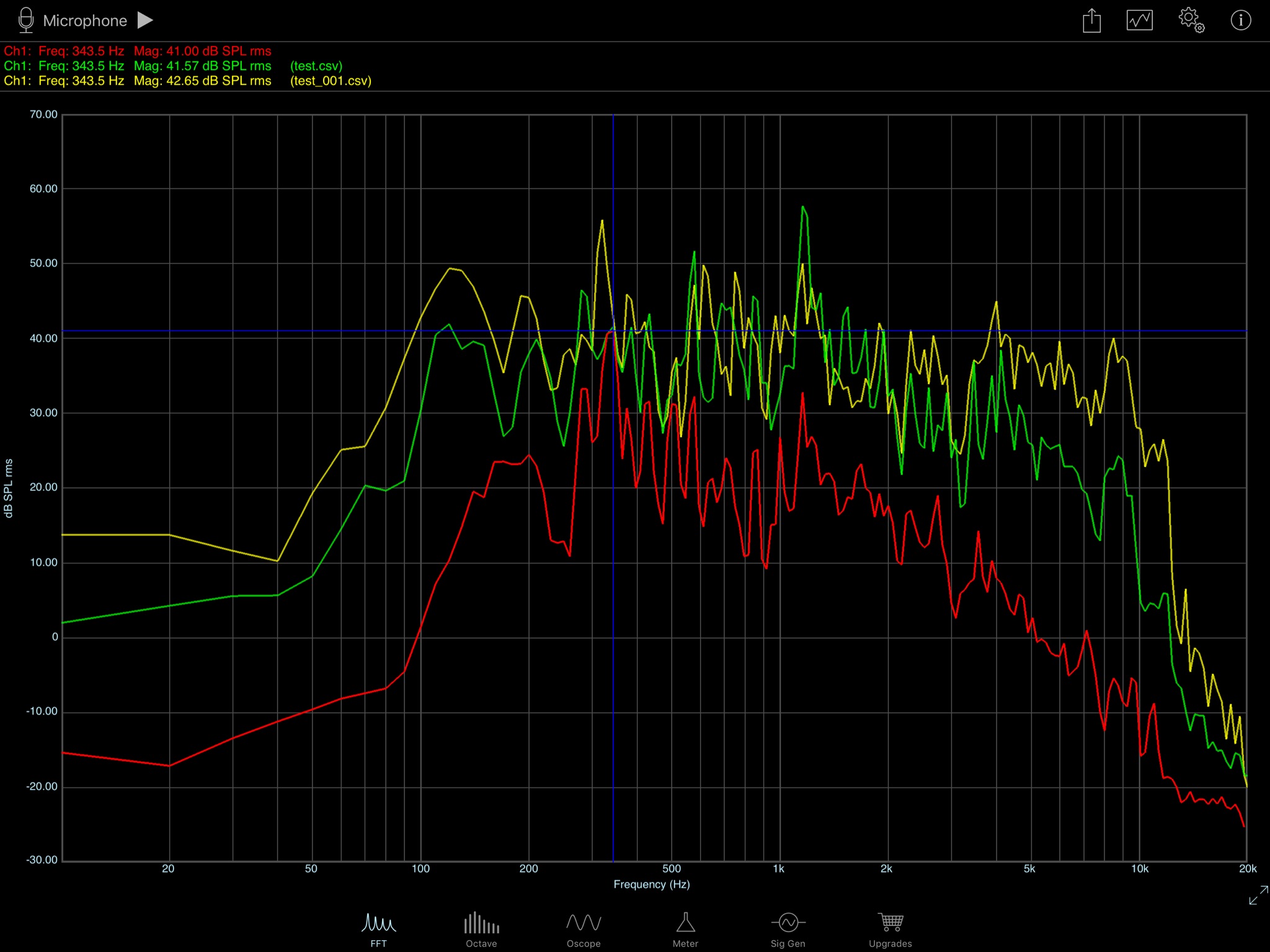Select the Microphone input label
The width and height of the screenshot is (1270, 952).
click(x=85, y=20)
